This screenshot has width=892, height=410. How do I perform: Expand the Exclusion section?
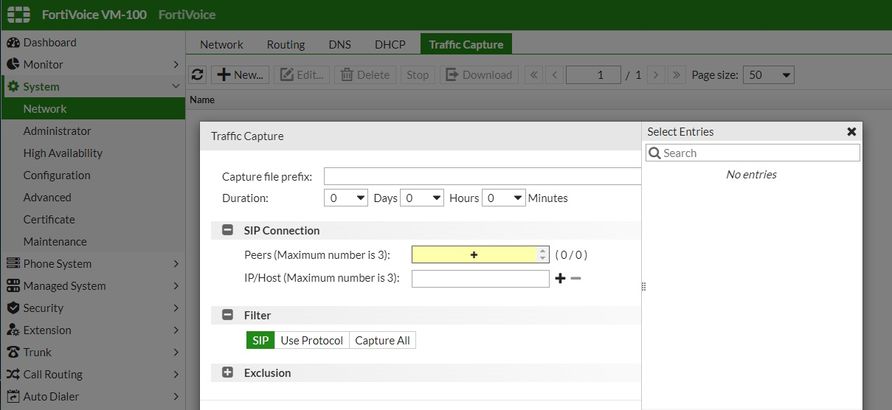tap(228, 373)
